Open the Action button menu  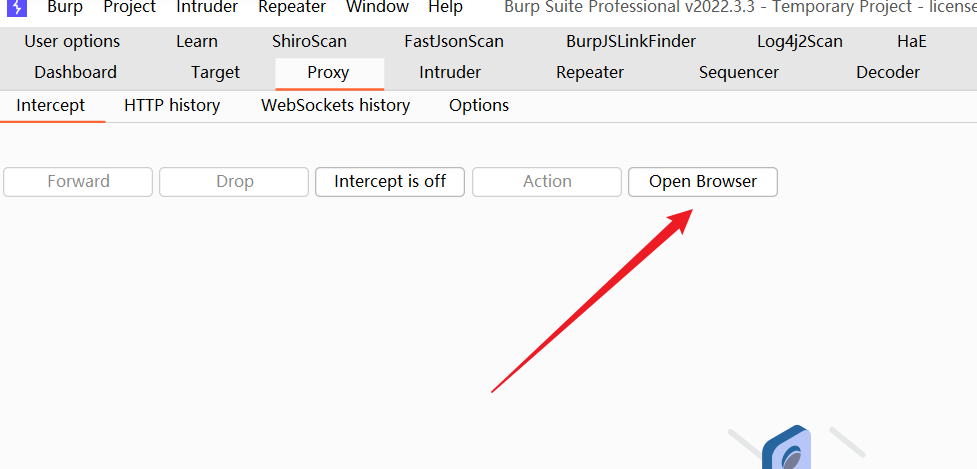pyautogui.click(x=547, y=182)
